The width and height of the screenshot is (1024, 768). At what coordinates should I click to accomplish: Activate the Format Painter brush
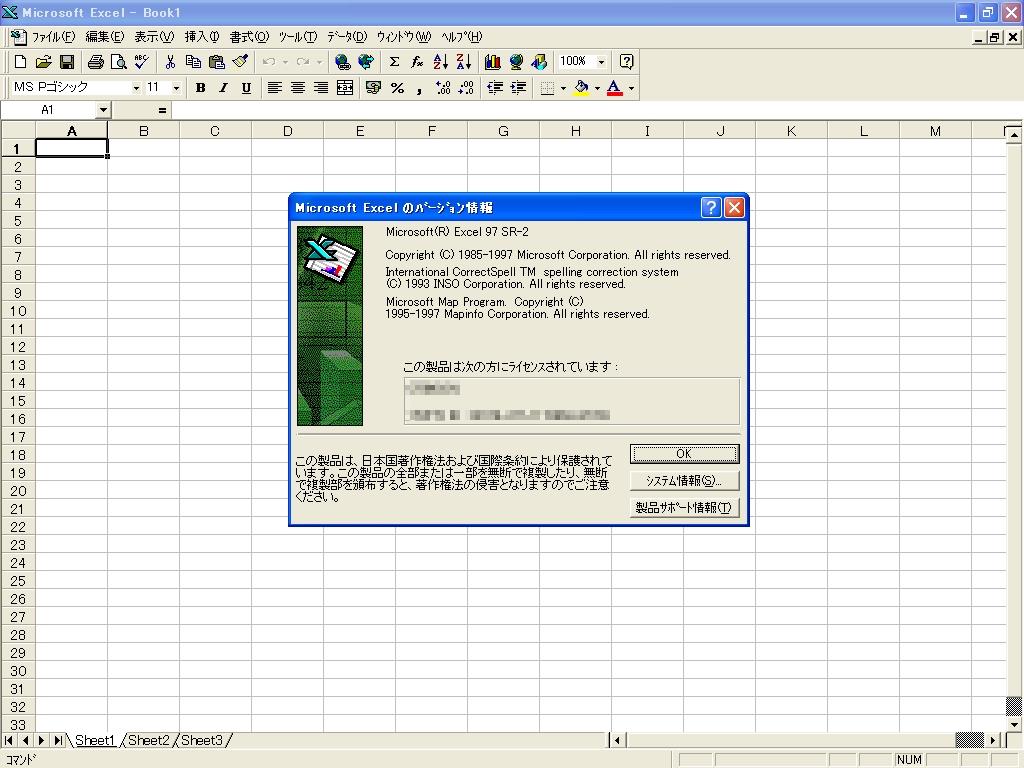coord(240,62)
